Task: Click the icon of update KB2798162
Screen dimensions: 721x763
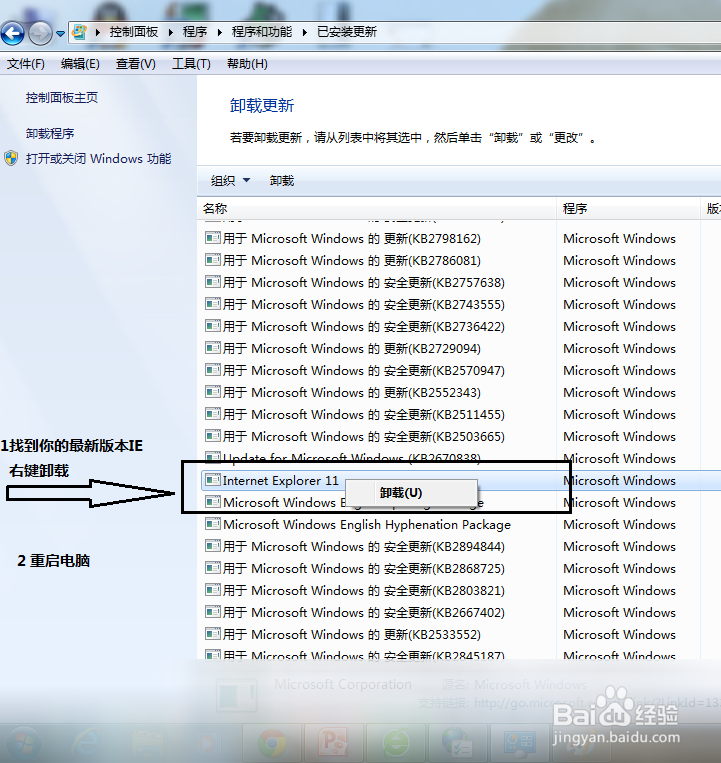Action: tap(213, 238)
